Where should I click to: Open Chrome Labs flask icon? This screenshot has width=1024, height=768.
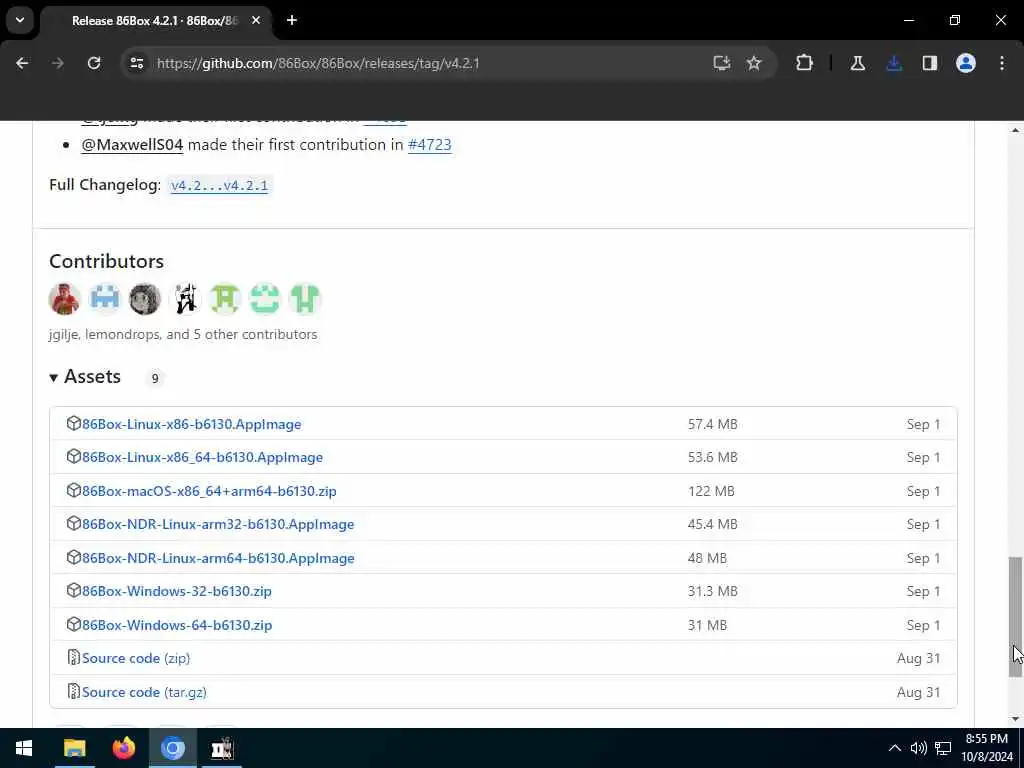857,63
